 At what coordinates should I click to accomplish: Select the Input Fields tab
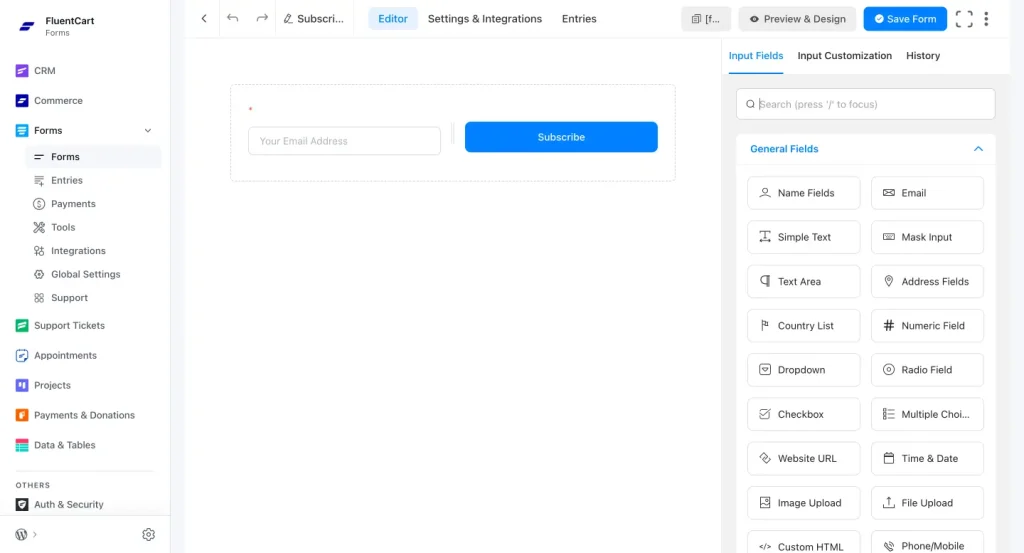[756, 56]
